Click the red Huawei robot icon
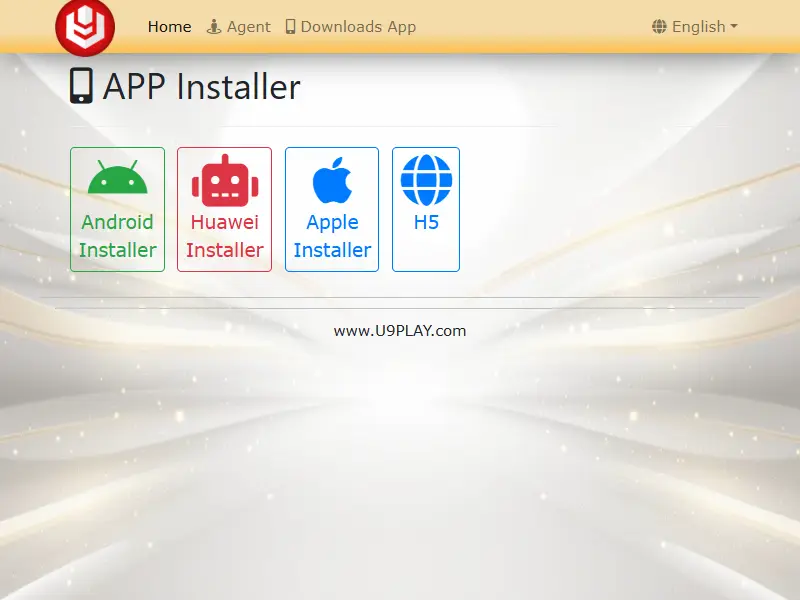The width and height of the screenshot is (800, 600). pos(224,180)
